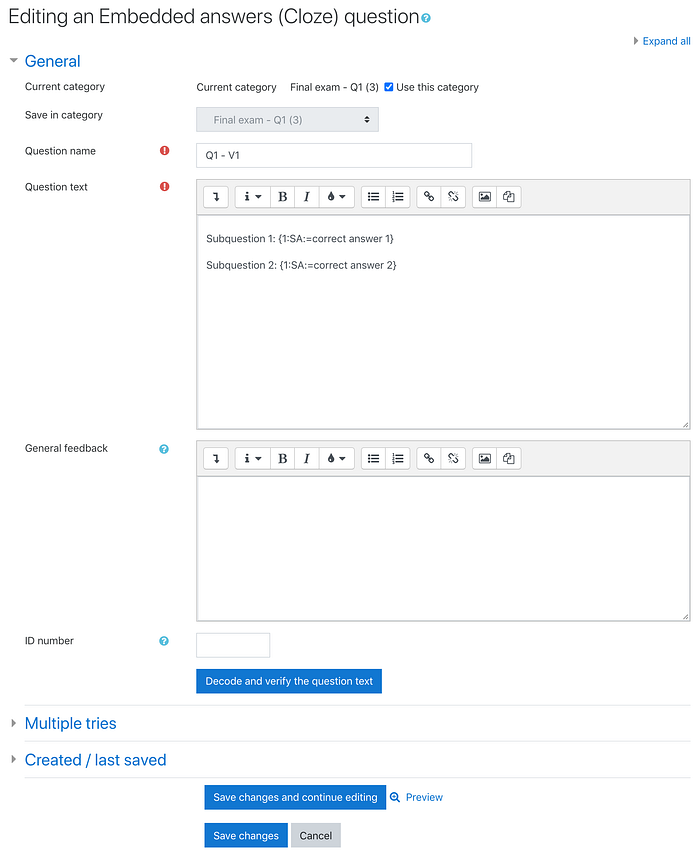Toggle toolbar expand in Question text editor

pos(216,197)
